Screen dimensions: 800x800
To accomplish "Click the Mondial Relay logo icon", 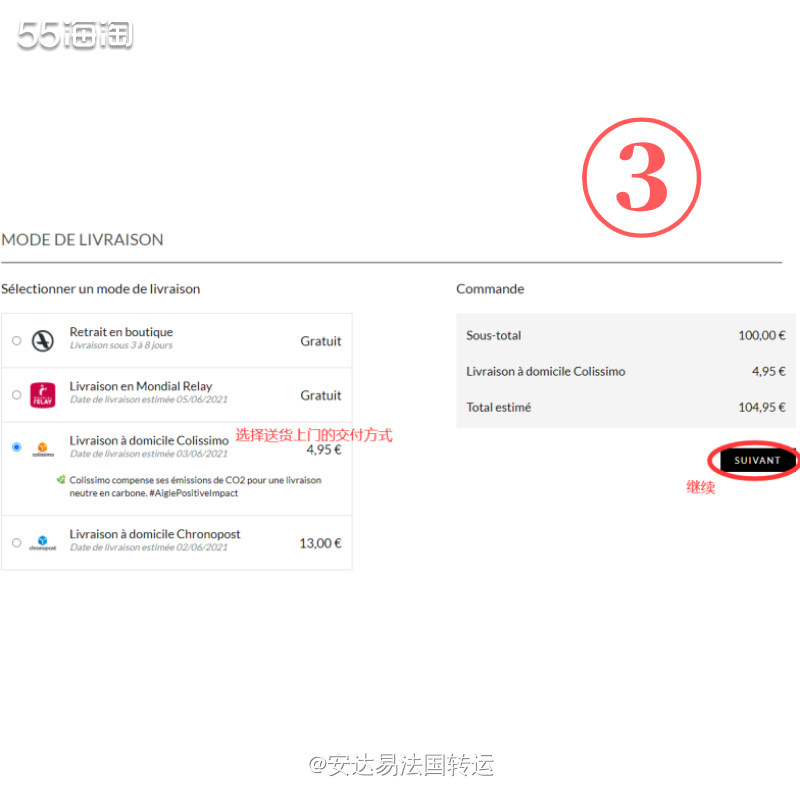I will pos(43,395).
